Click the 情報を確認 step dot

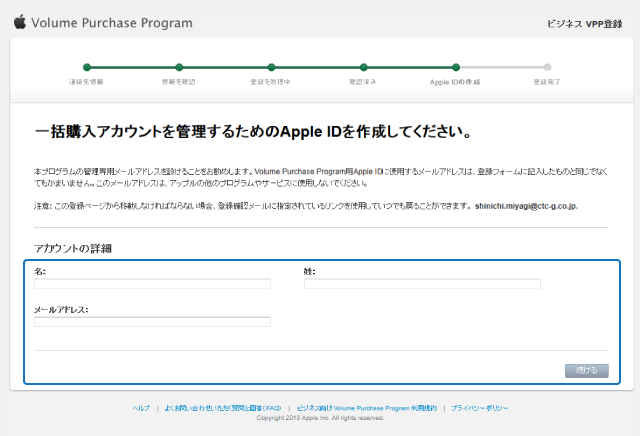(179, 67)
